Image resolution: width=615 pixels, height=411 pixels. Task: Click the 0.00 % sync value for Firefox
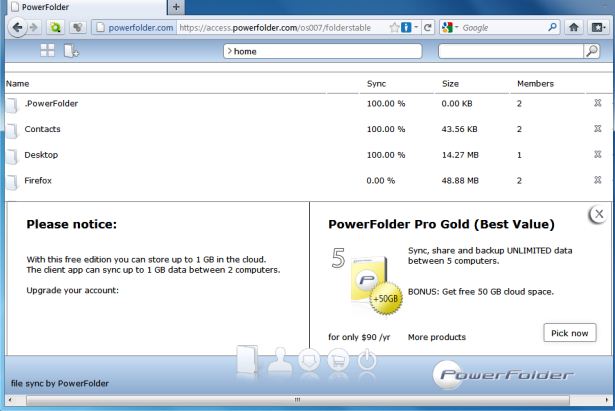380,180
